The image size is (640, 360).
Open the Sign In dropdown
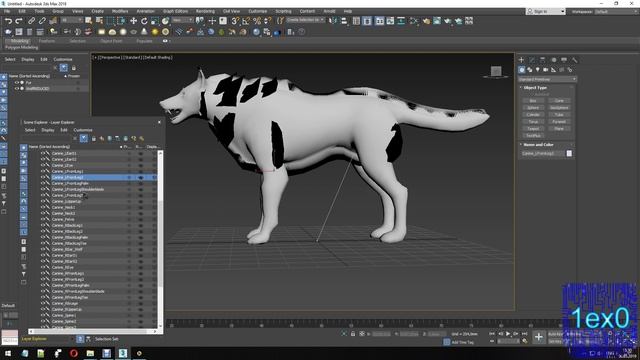tap(546, 11)
